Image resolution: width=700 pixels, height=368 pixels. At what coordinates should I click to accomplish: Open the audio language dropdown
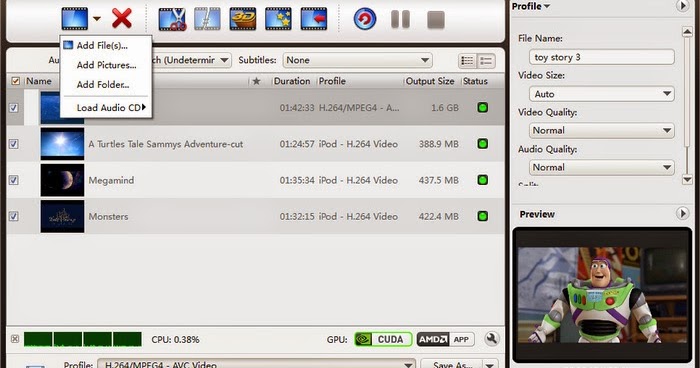click(225, 60)
